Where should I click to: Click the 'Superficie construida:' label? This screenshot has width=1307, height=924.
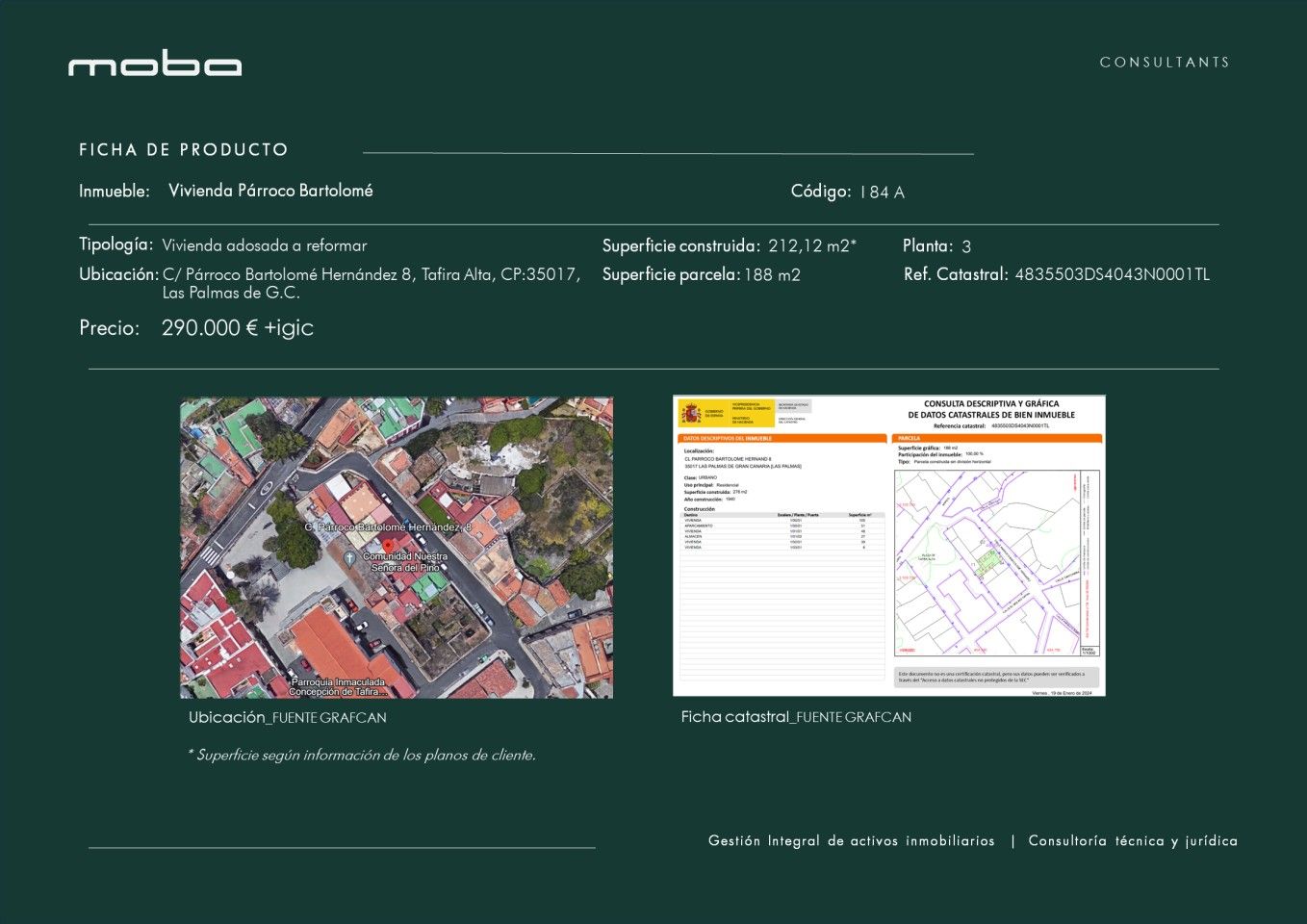point(681,246)
